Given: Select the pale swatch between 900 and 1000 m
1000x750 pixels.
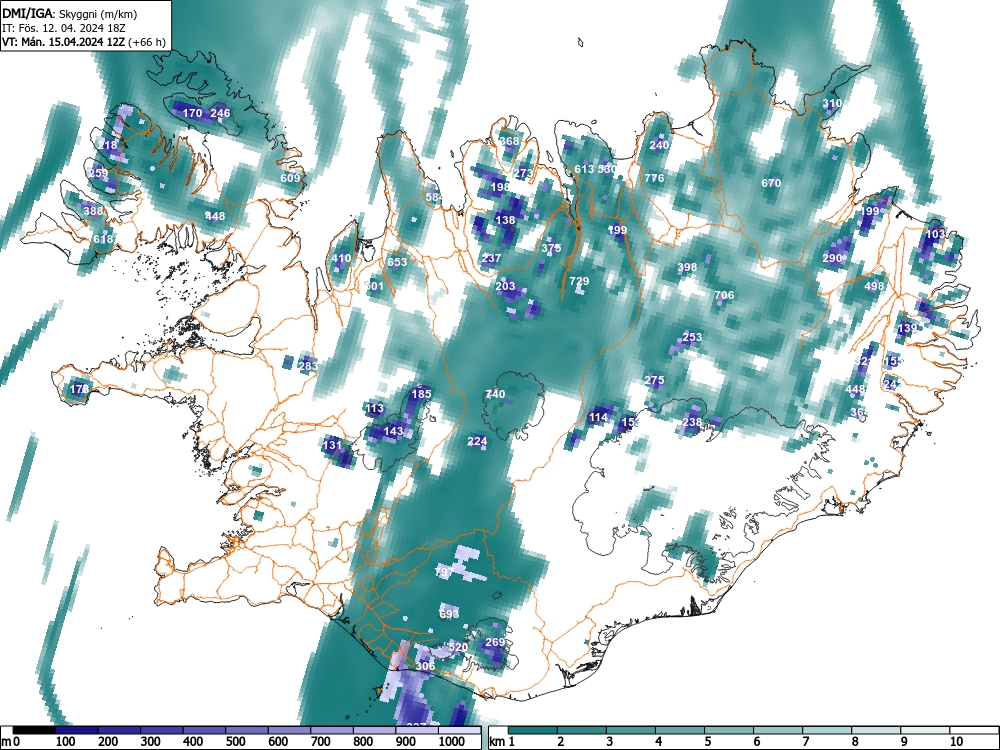Looking at the screenshot, I should coord(416,730).
